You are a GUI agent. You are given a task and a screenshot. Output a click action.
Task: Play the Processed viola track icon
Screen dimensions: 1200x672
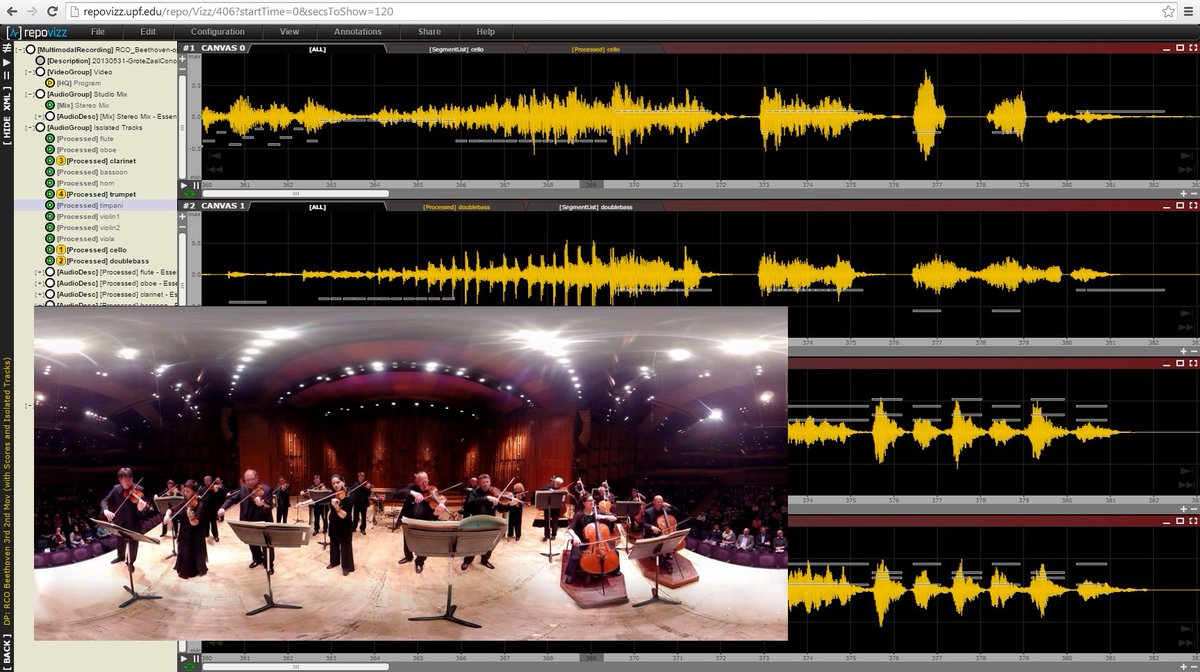coord(50,238)
